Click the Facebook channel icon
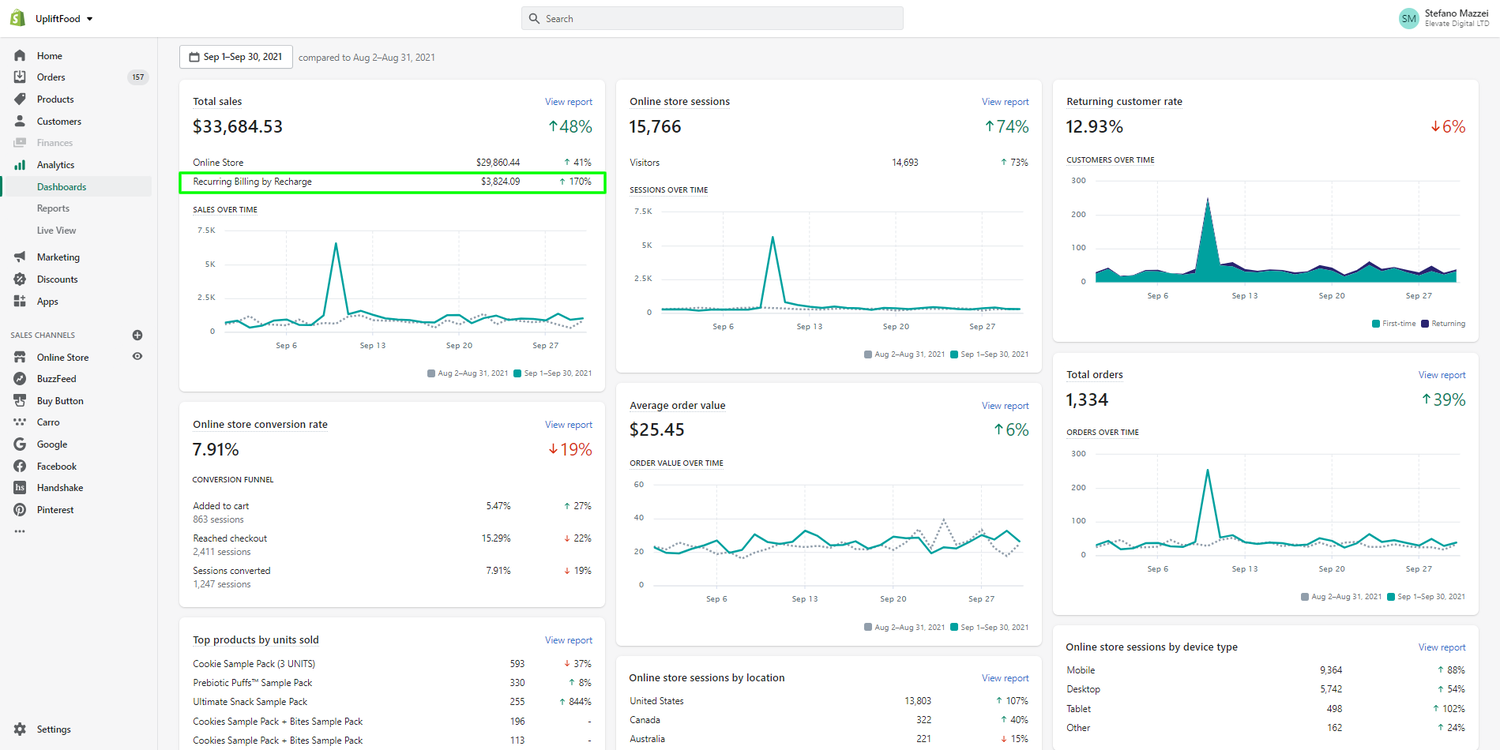The image size is (1500, 750). [x=20, y=466]
